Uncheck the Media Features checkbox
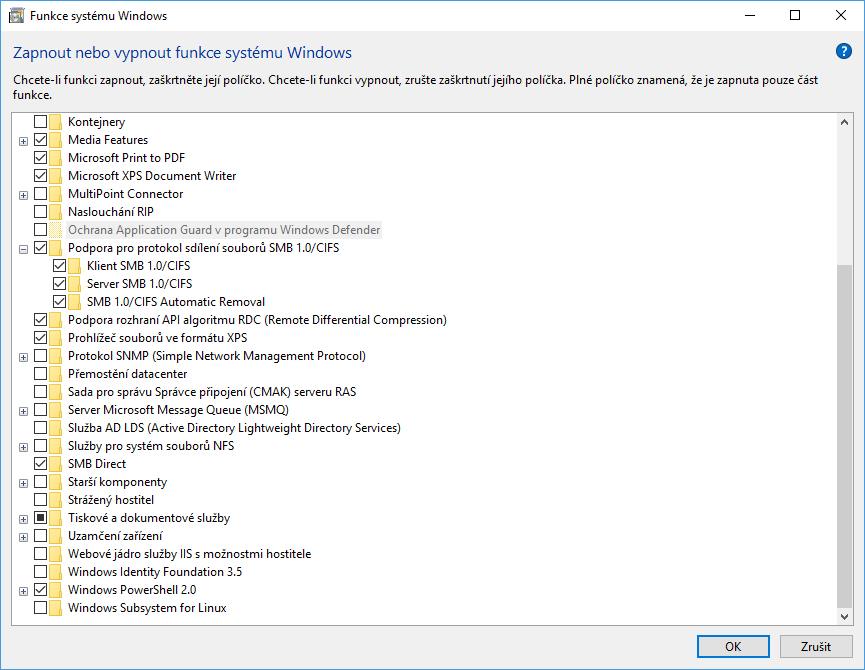 (x=40, y=140)
